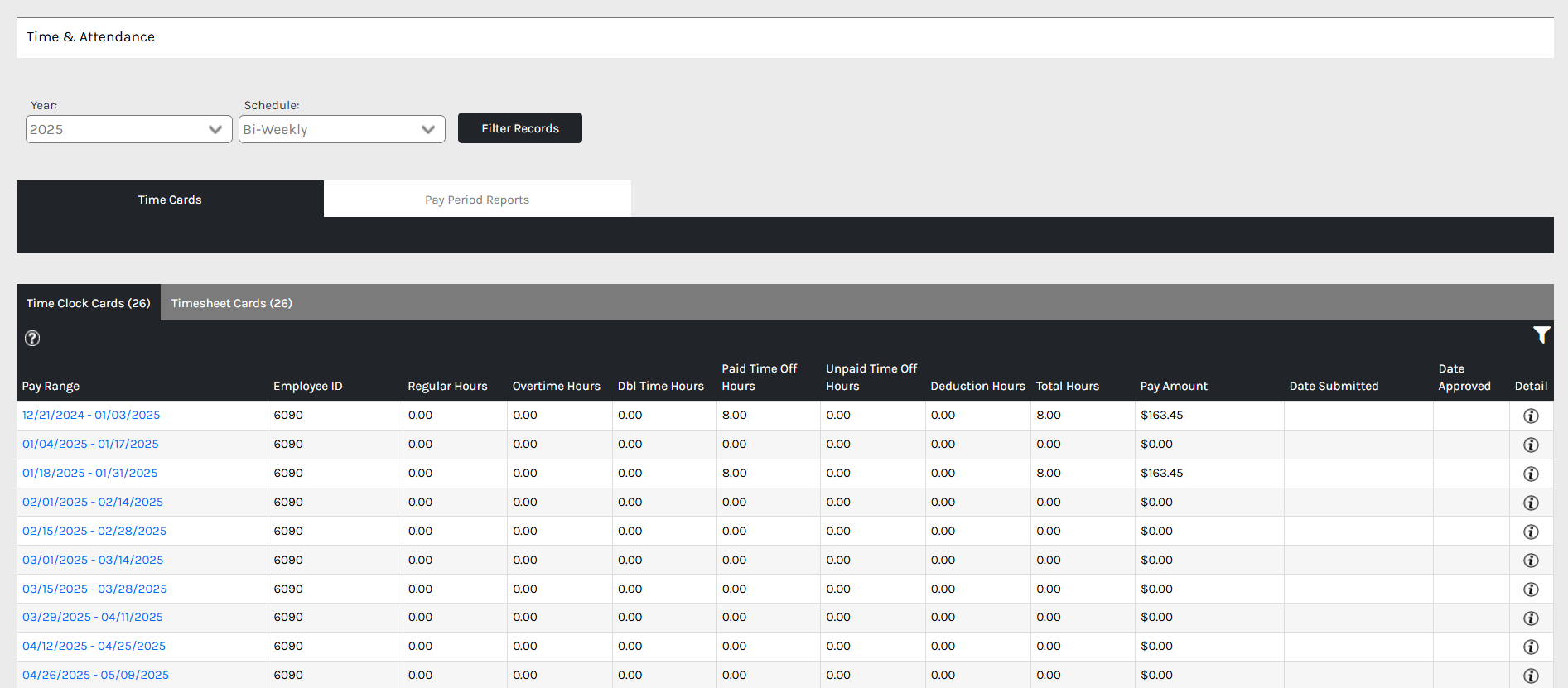Open detail info for 04/26/2025 - 05/09/2025

pos(1531,676)
